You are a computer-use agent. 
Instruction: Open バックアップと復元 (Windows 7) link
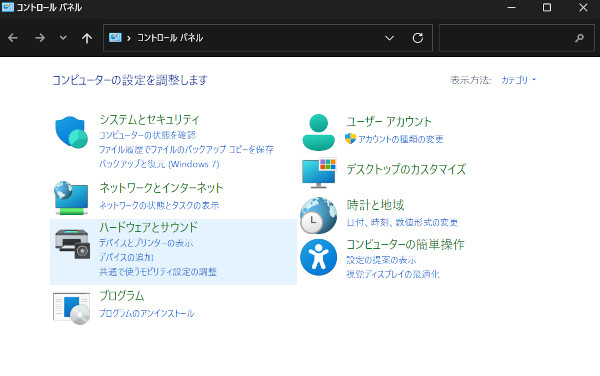click(x=159, y=164)
